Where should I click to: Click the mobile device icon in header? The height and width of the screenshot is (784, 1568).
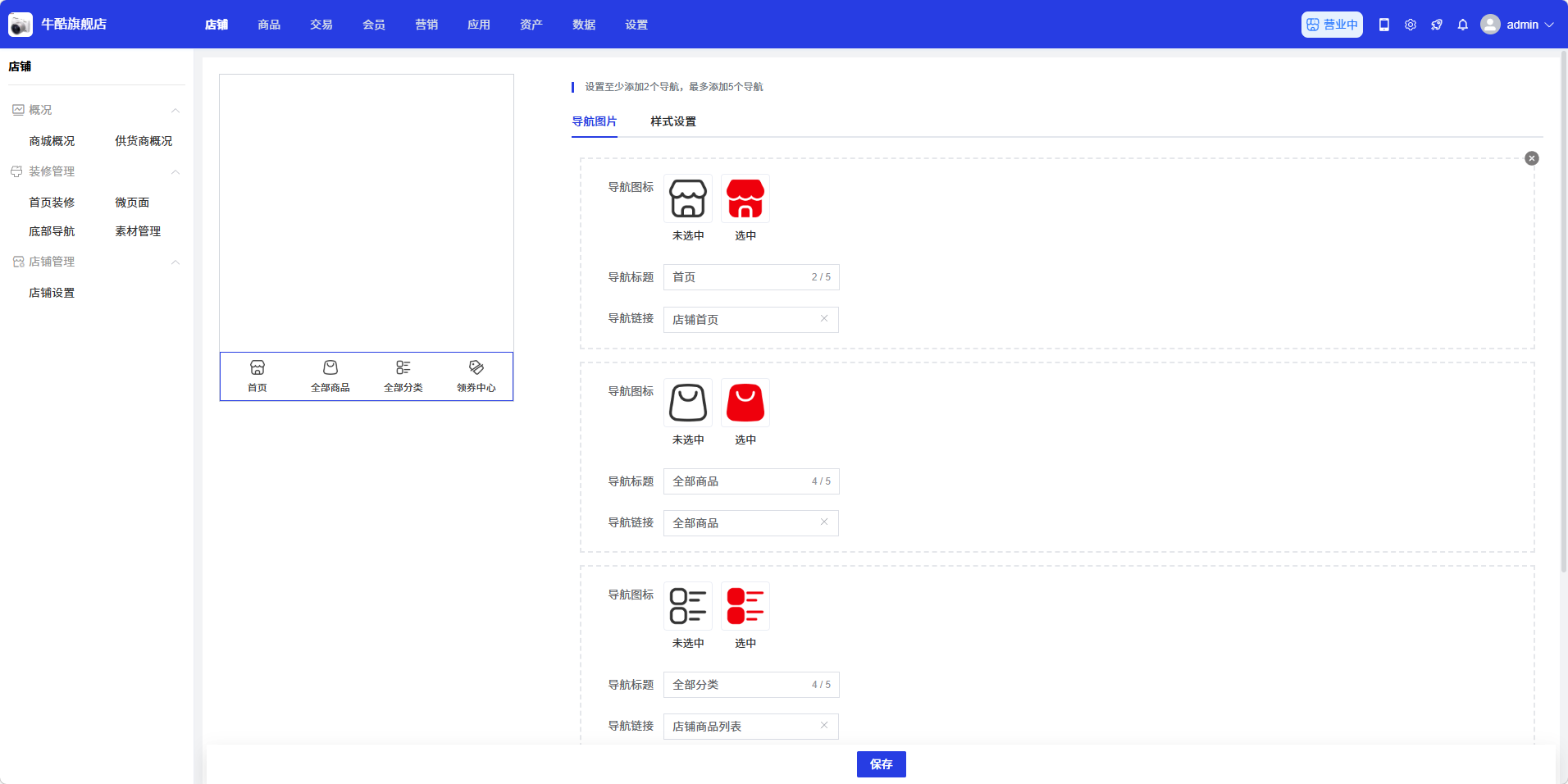(x=1384, y=25)
